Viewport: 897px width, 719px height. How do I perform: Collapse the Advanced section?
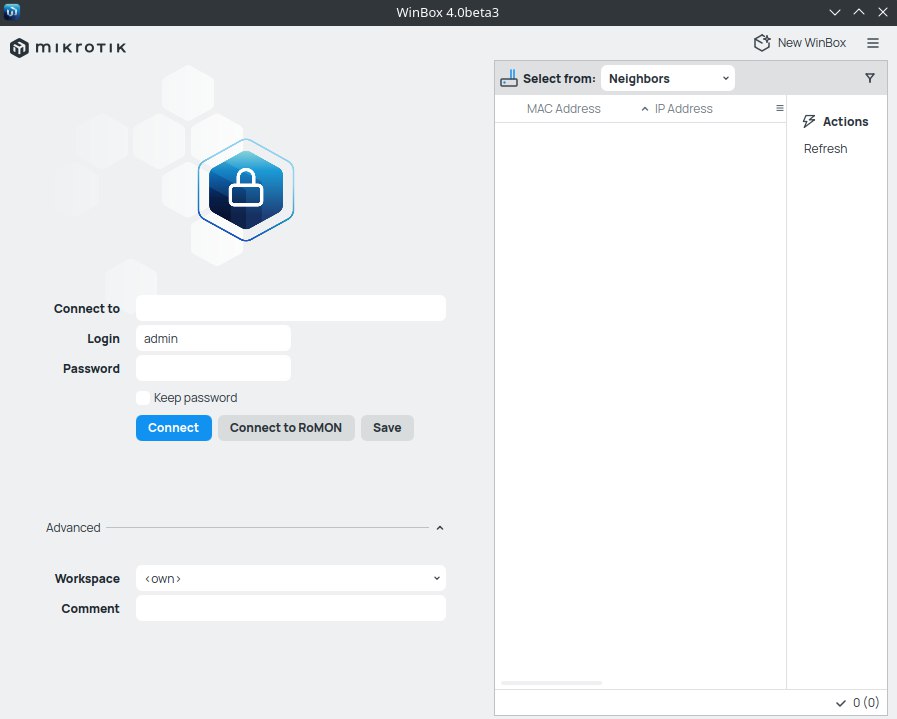(x=439, y=527)
